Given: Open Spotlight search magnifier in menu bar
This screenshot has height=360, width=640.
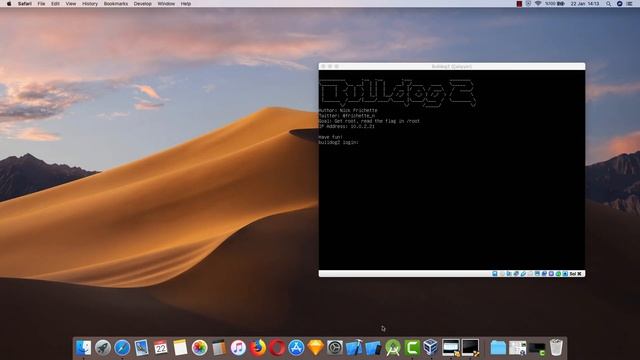Looking at the screenshot, I should click(609, 4).
